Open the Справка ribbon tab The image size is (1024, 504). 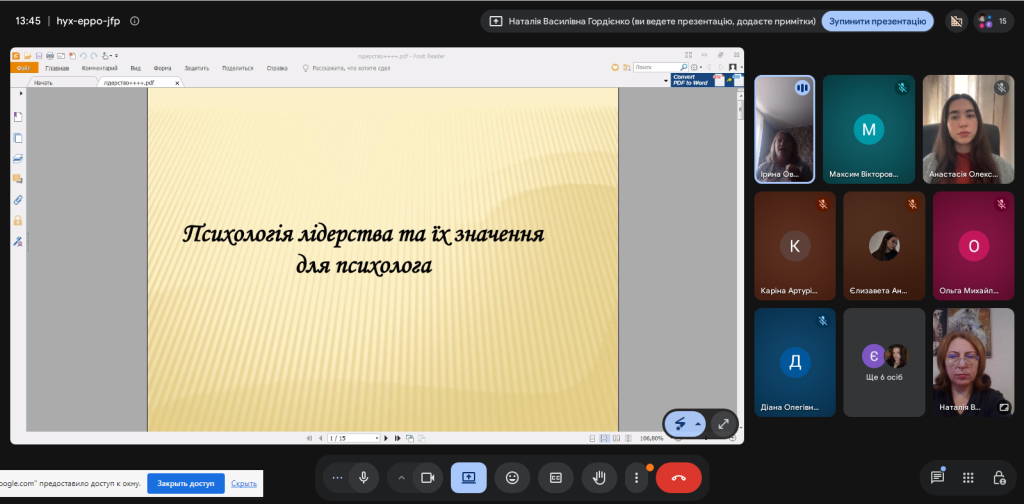(277, 68)
